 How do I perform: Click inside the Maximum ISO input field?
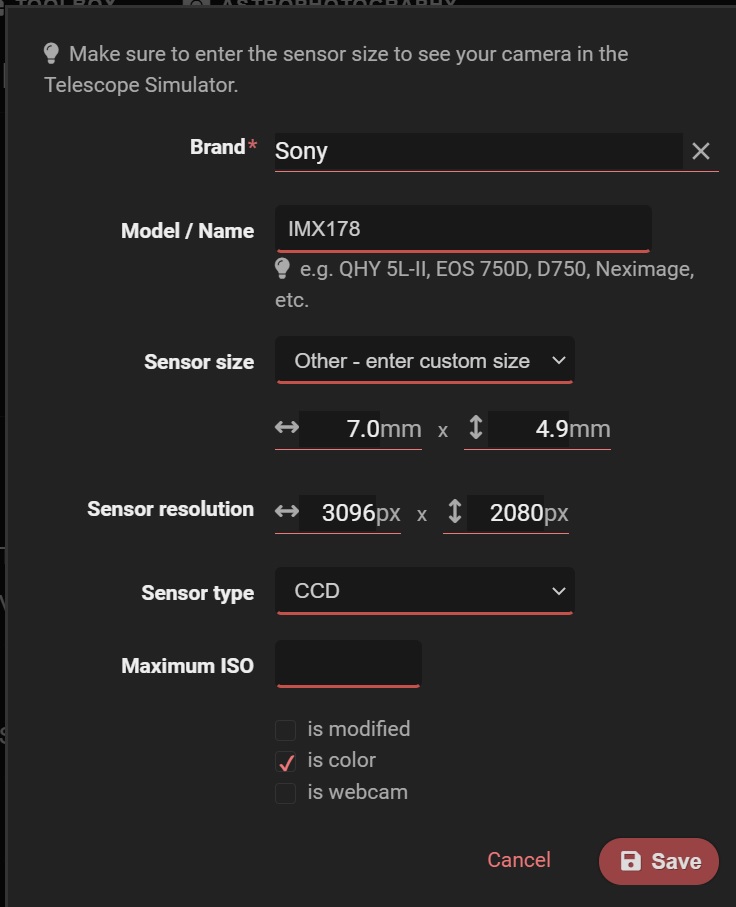(348, 664)
